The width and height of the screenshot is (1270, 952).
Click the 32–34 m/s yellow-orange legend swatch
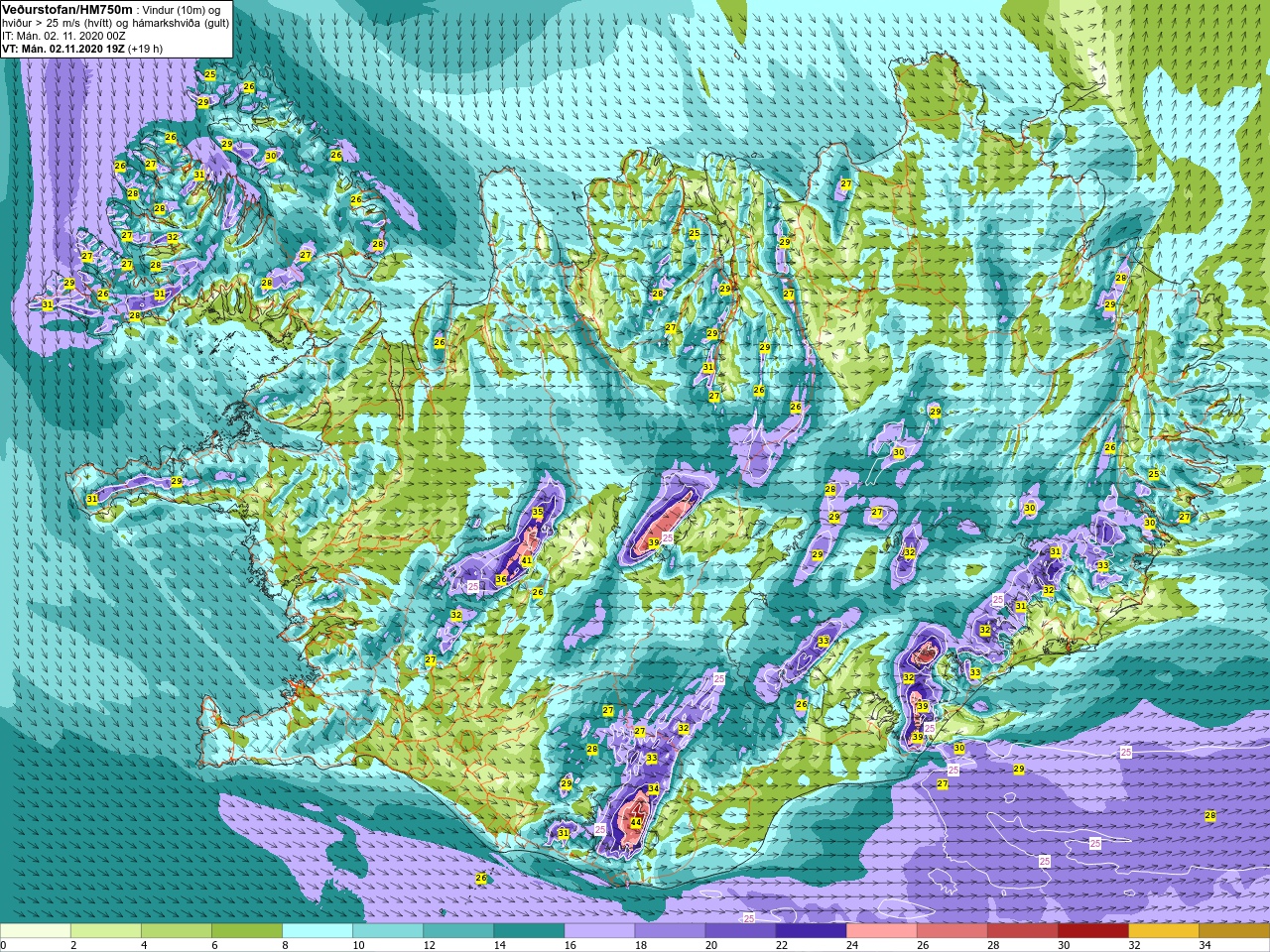(x=1163, y=931)
